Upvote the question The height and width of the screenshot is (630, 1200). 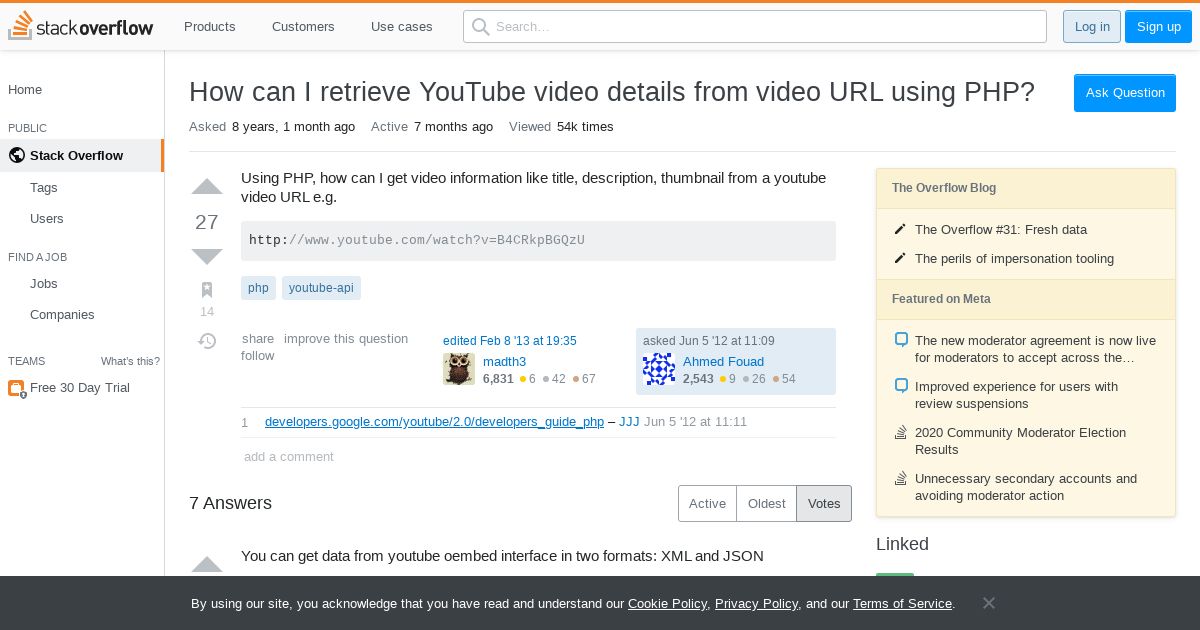(x=207, y=187)
